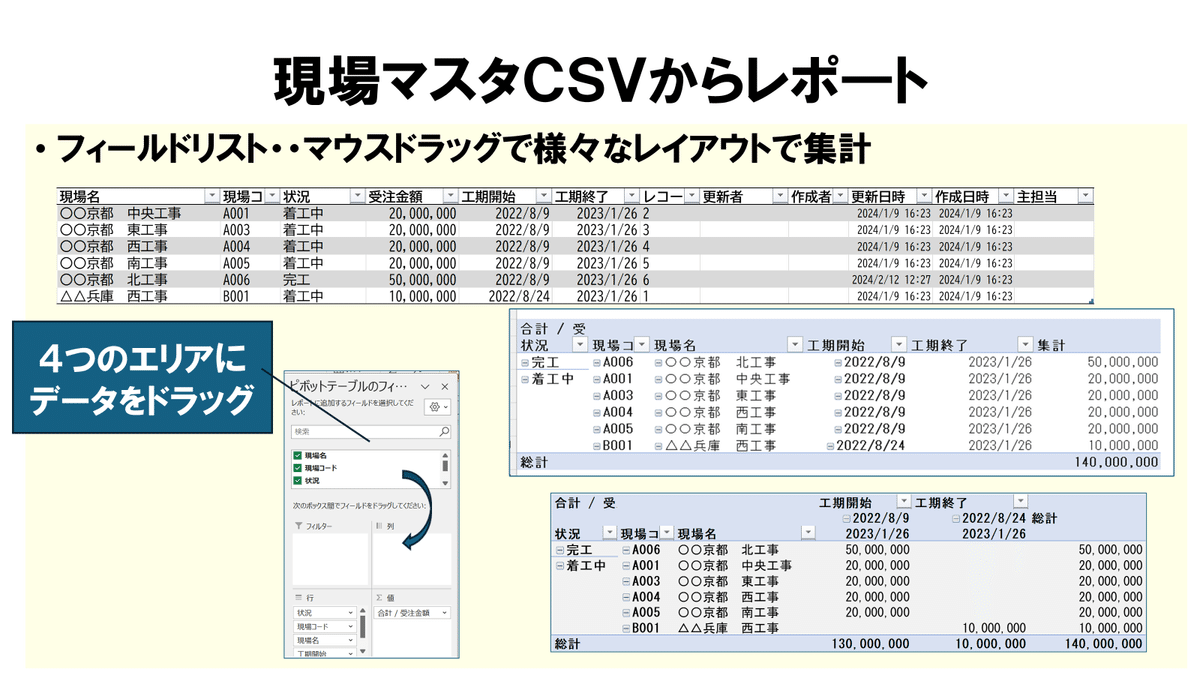
Task: Open 作成日時 filter arrow in source table header
Action: coord(1007,196)
